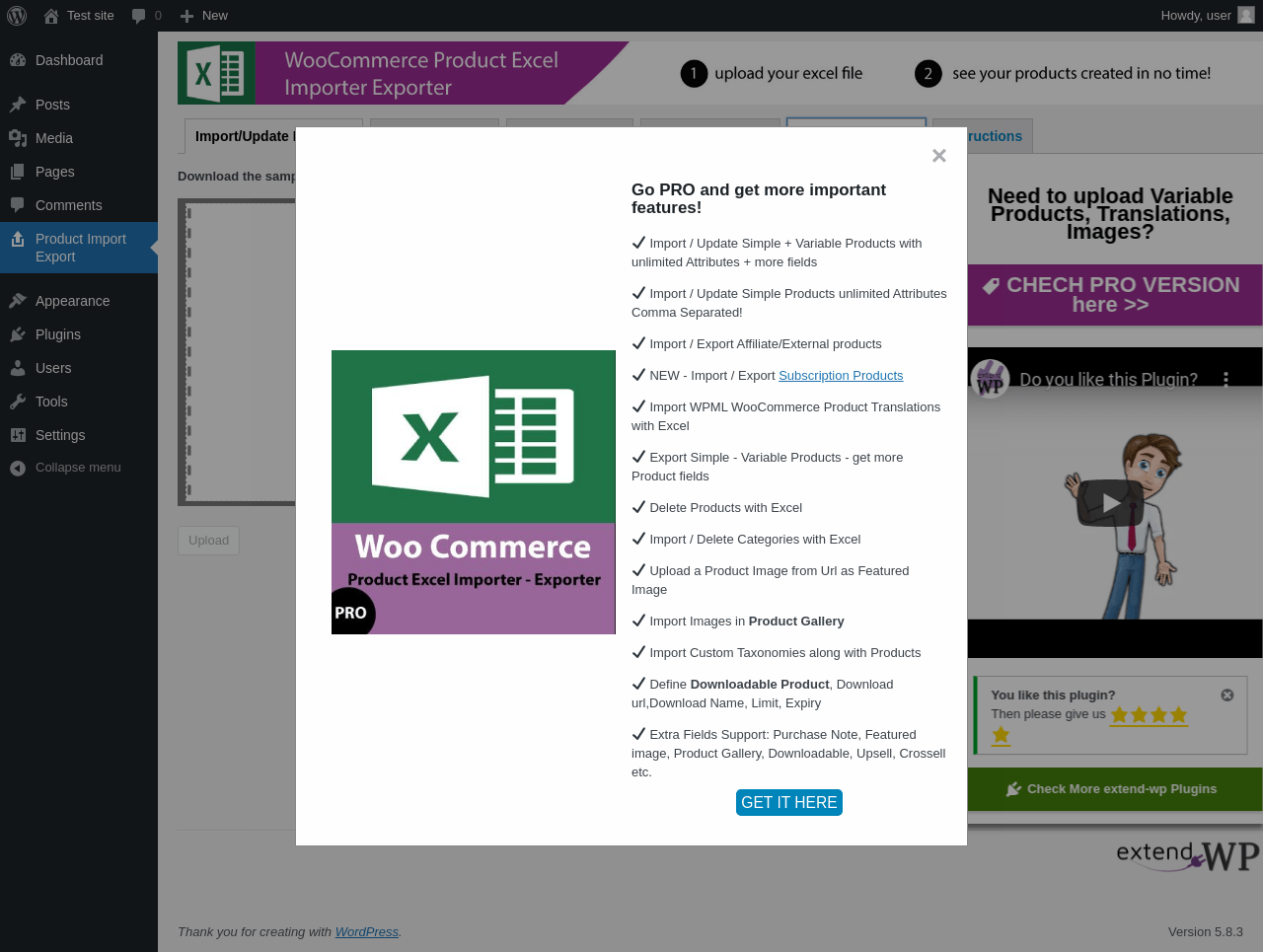
Task: Click the Plugins plug icon
Action: (18, 334)
